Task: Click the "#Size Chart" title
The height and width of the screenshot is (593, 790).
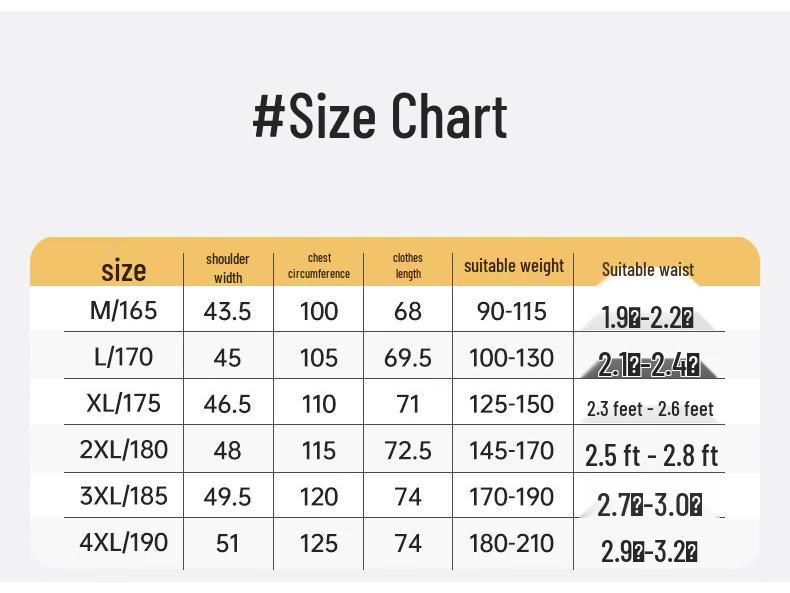Action: [x=380, y=116]
